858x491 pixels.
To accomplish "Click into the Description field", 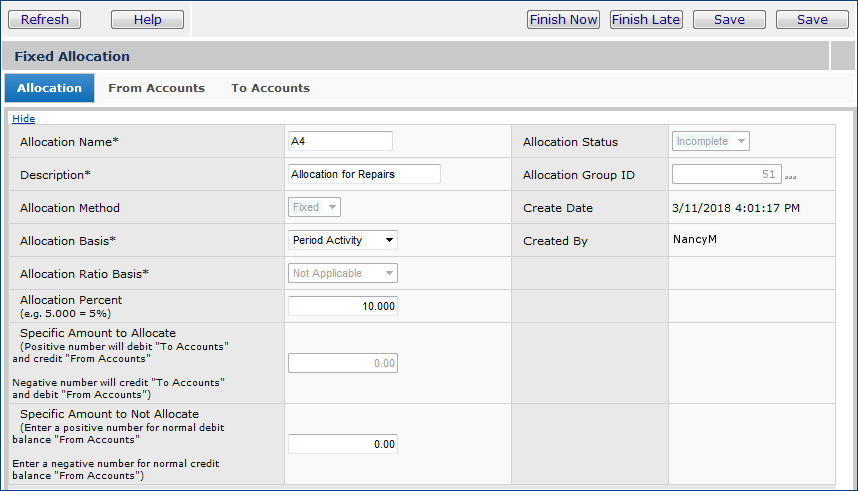I will [x=364, y=174].
